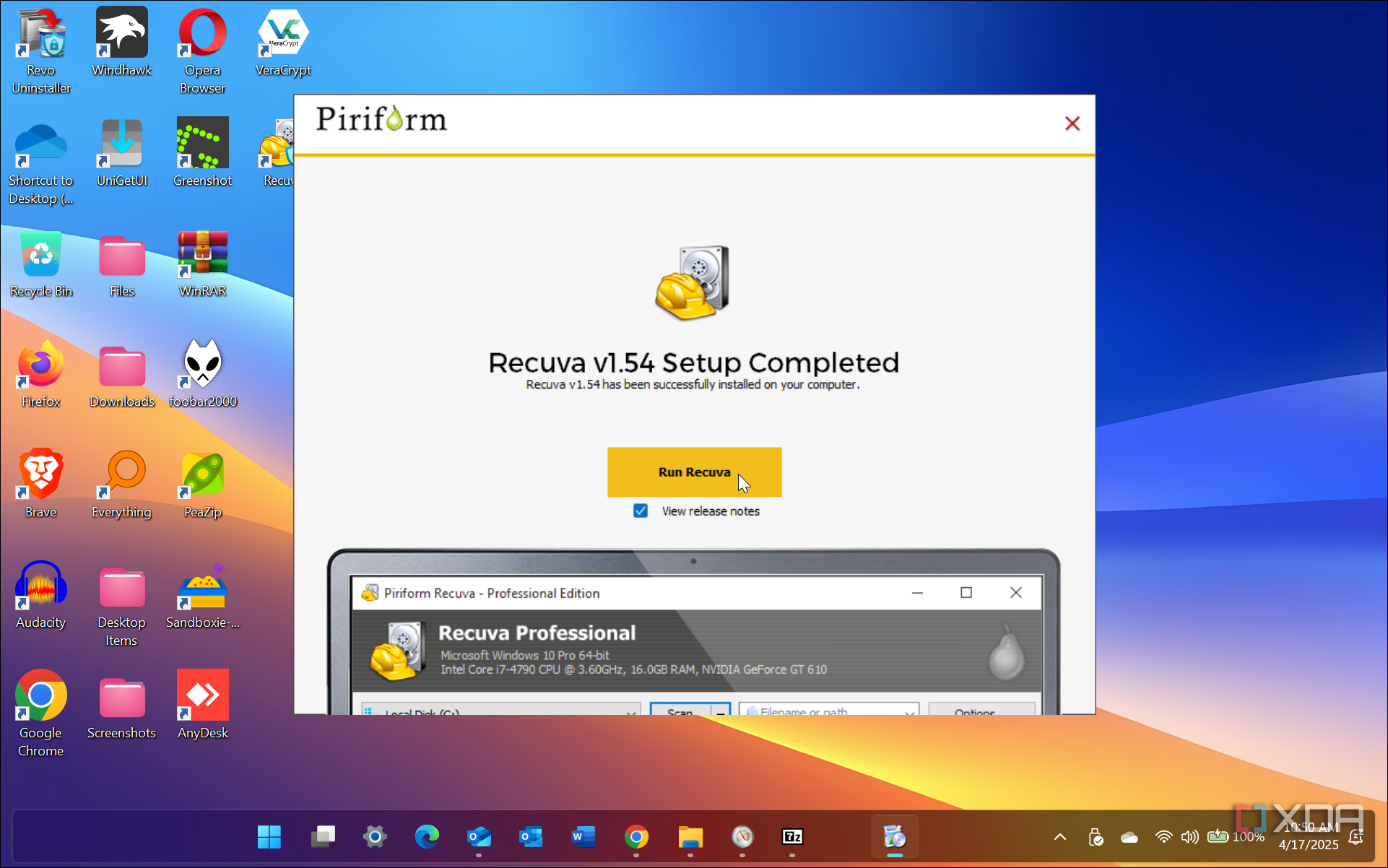Screen dimensions: 1388x868
Task: Select the foobar2000 desktop icon
Action: coord(202,373)
